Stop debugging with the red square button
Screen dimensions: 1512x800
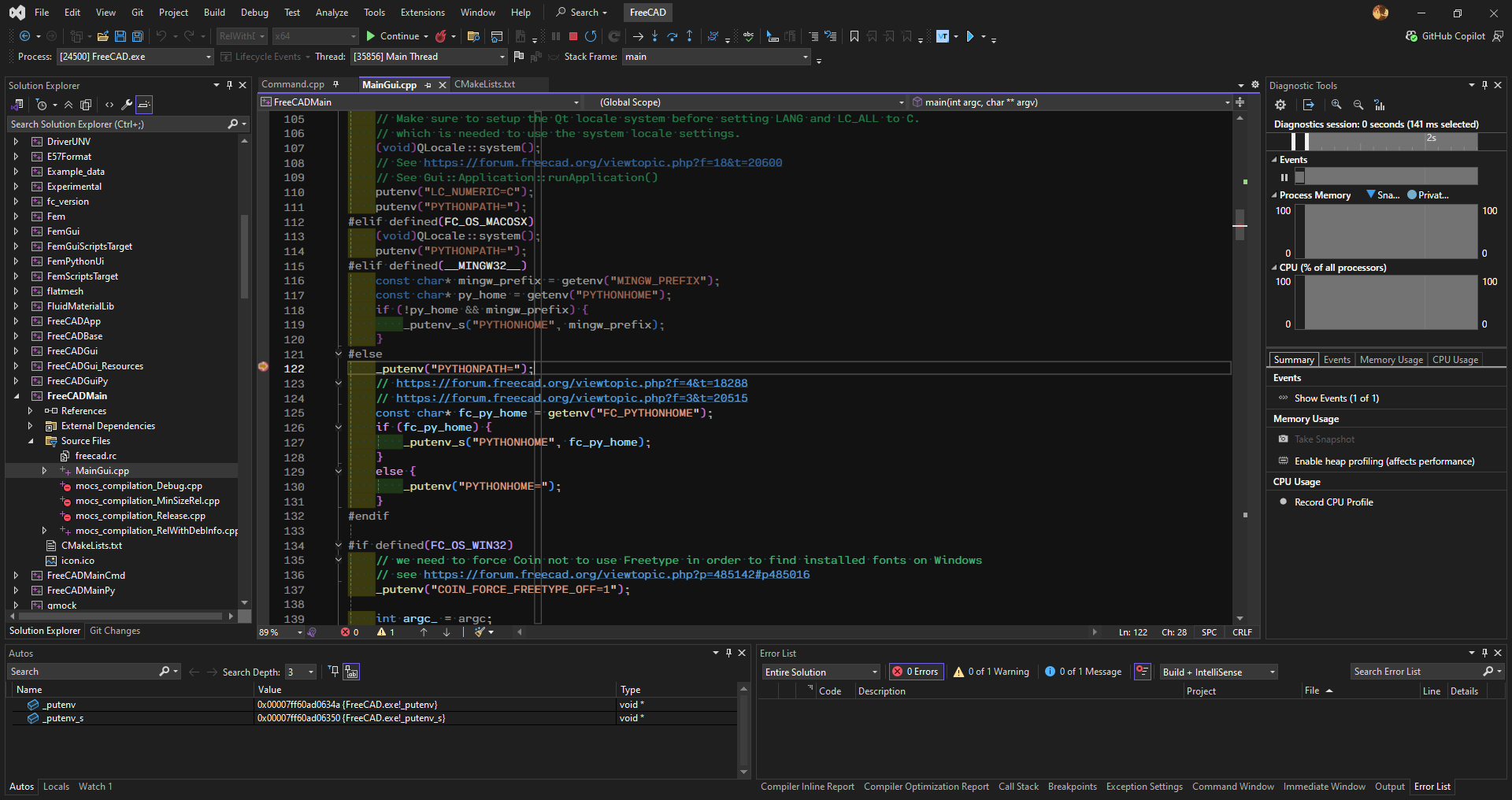coord(573,36)
